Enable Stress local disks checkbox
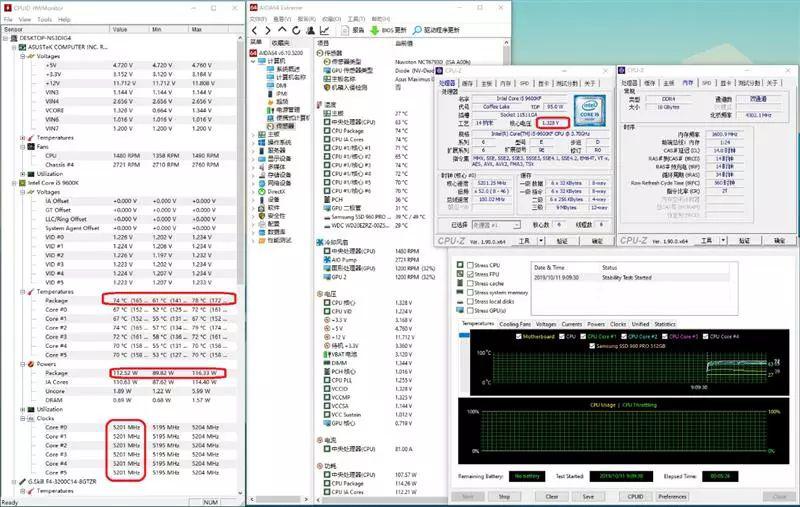Screen dimensions: 800x507 470,301
